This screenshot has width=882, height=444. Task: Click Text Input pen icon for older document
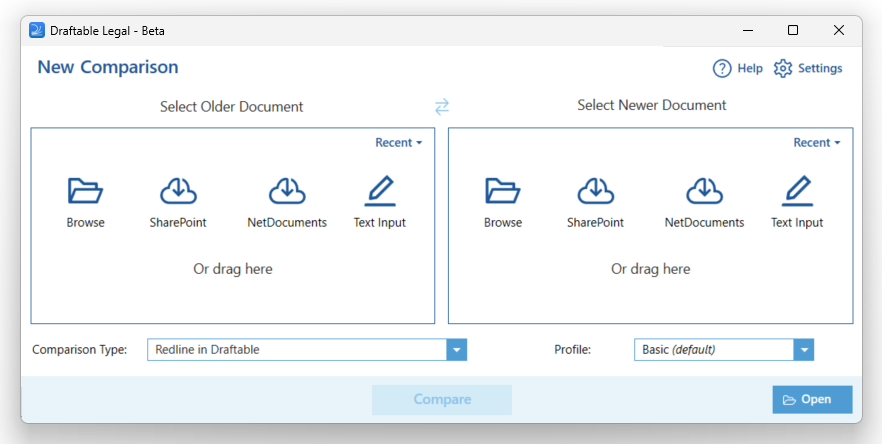tap(380, 191)
